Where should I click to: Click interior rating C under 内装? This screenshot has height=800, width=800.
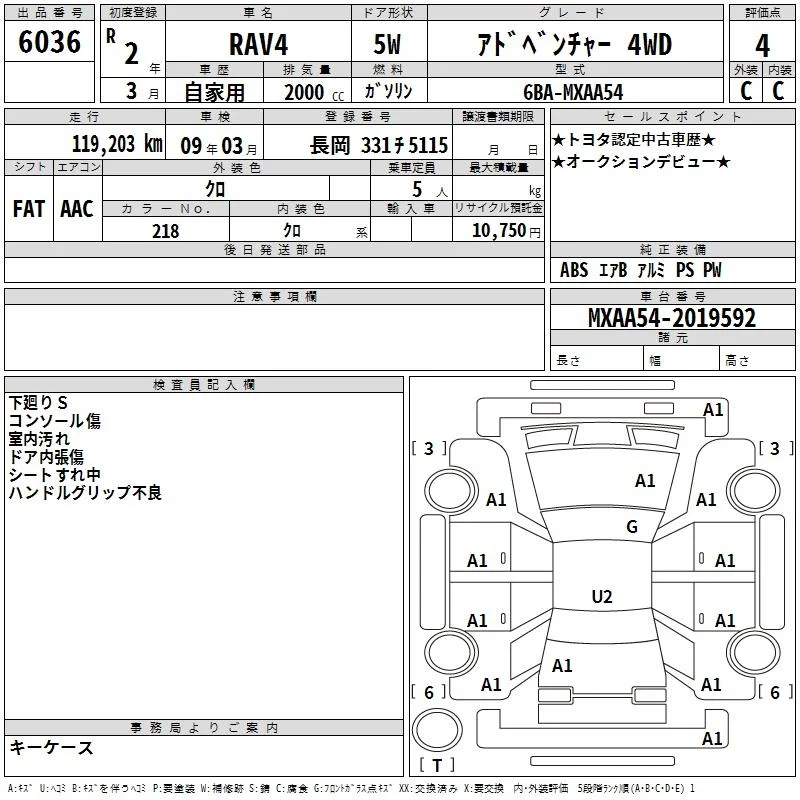pos(778,91)
